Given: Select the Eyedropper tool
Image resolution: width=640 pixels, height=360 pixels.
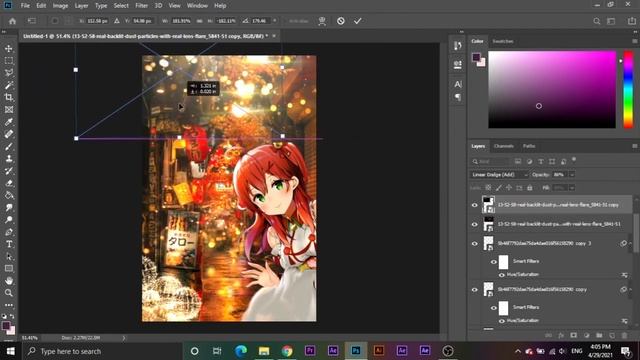Looking at the screenshot, I should pos(9,122).
